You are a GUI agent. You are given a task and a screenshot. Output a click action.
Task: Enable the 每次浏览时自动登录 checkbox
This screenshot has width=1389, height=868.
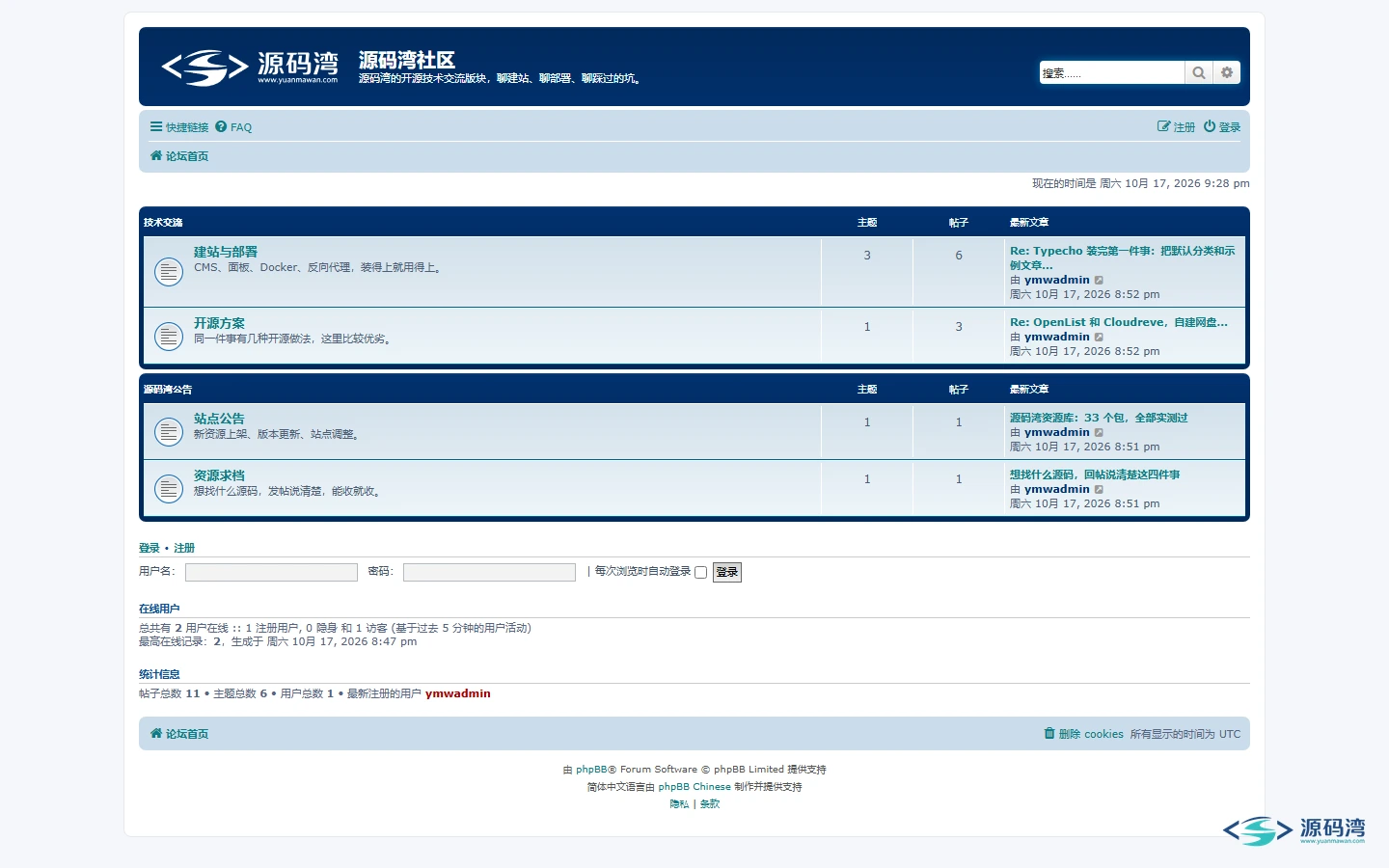click(x=701, y=573)
